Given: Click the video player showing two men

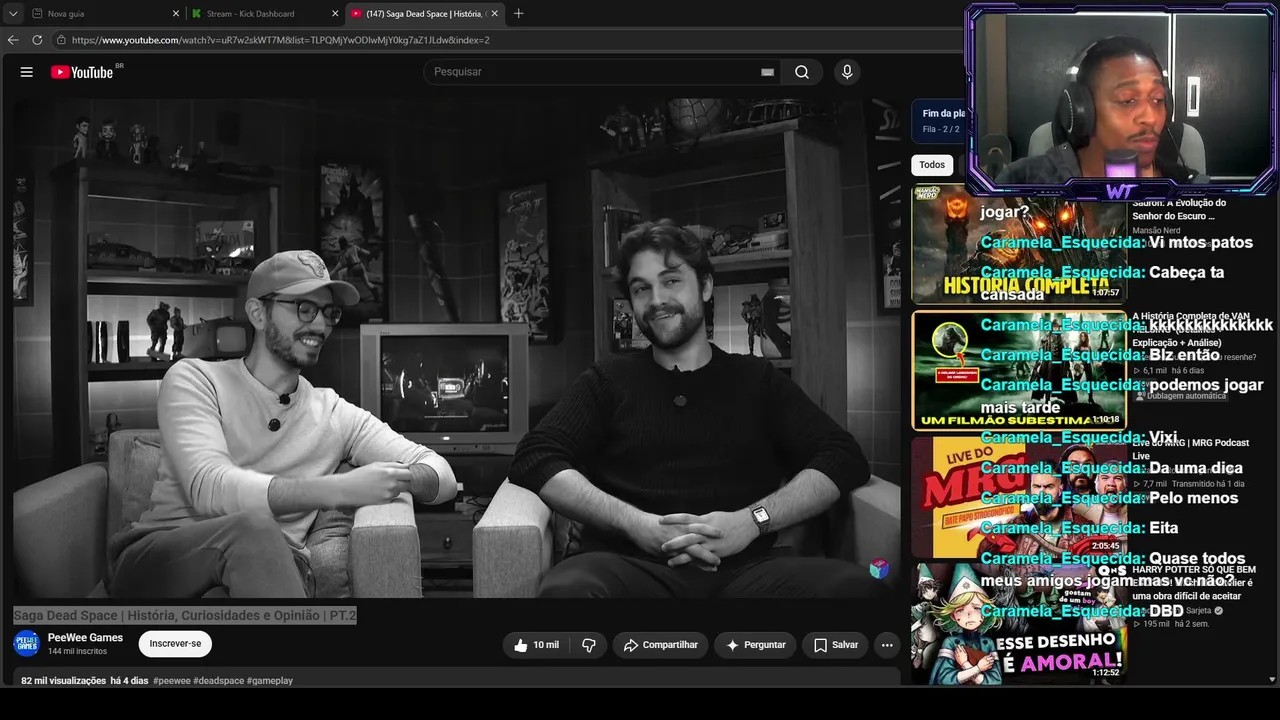Looking at the screenshot, I should coord(457,348).
